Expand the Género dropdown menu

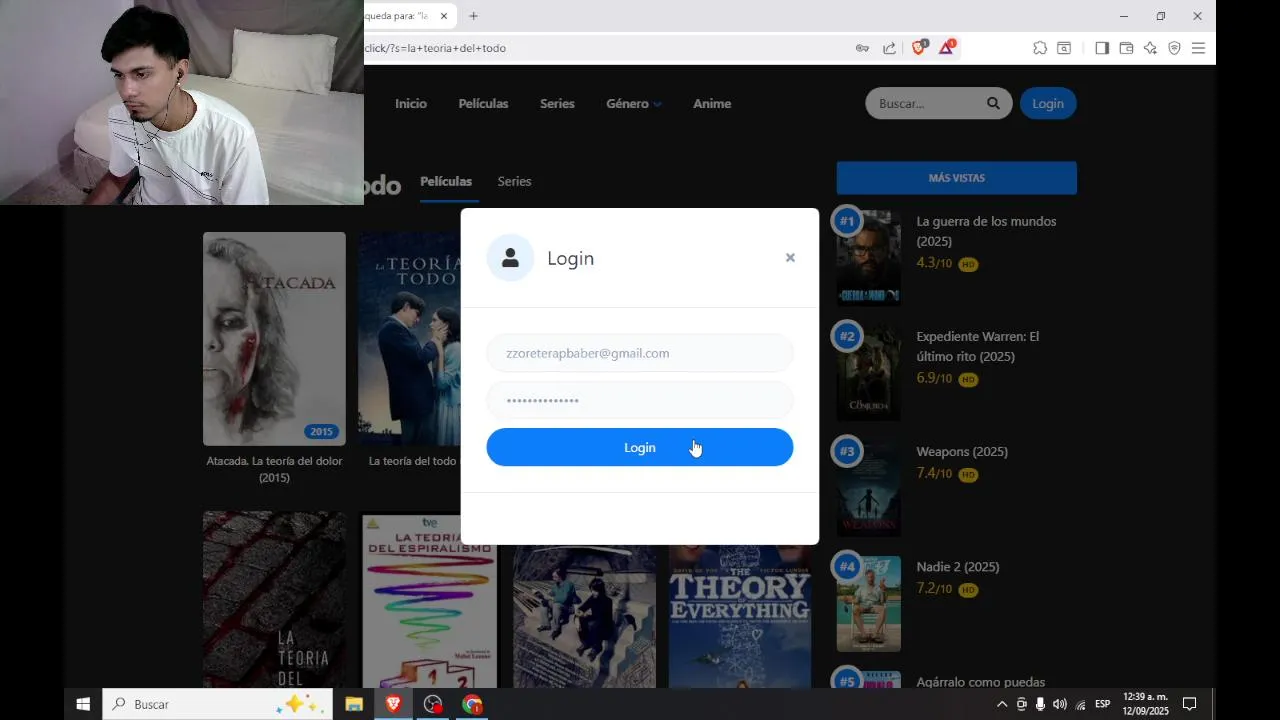[634, 104]
